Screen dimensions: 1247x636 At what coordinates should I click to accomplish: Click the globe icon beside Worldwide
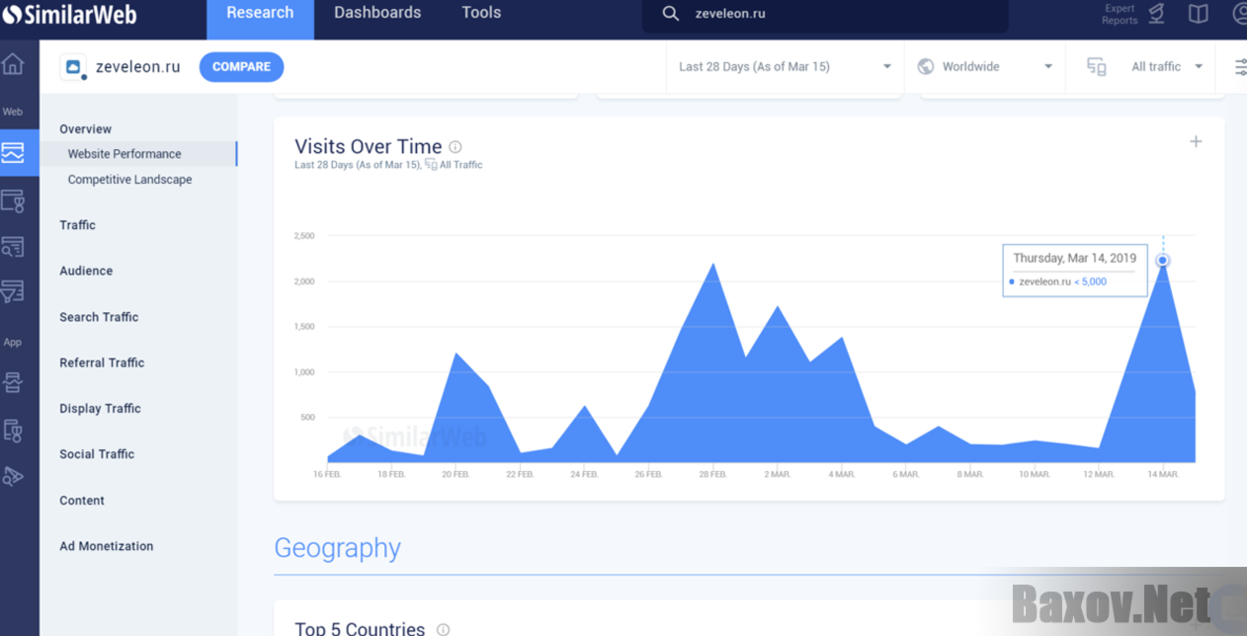click(926, 67)
